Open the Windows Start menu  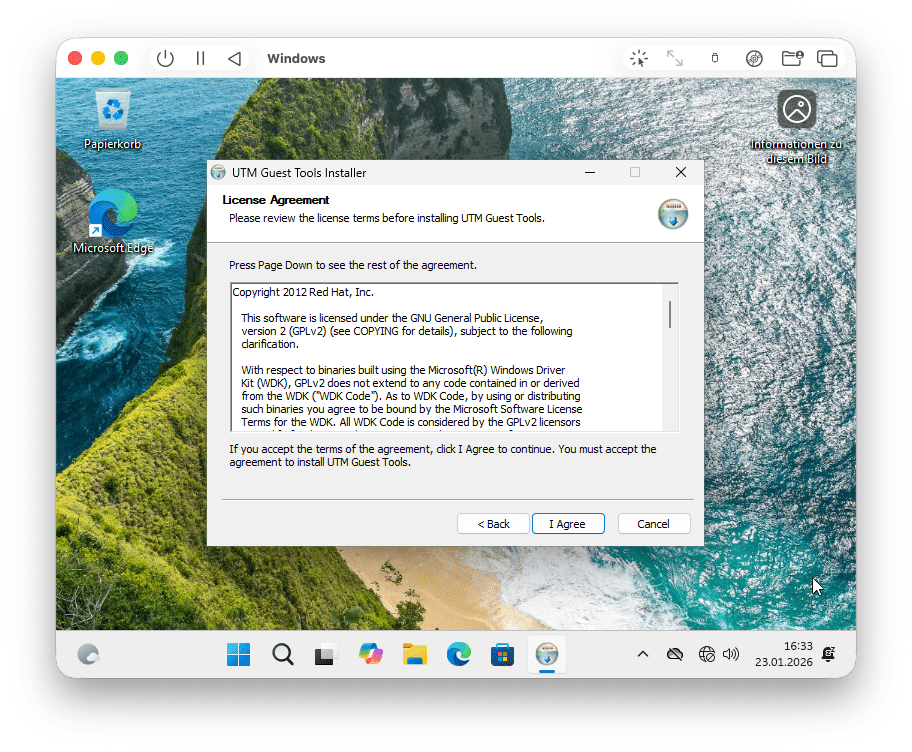click(239, 655)
